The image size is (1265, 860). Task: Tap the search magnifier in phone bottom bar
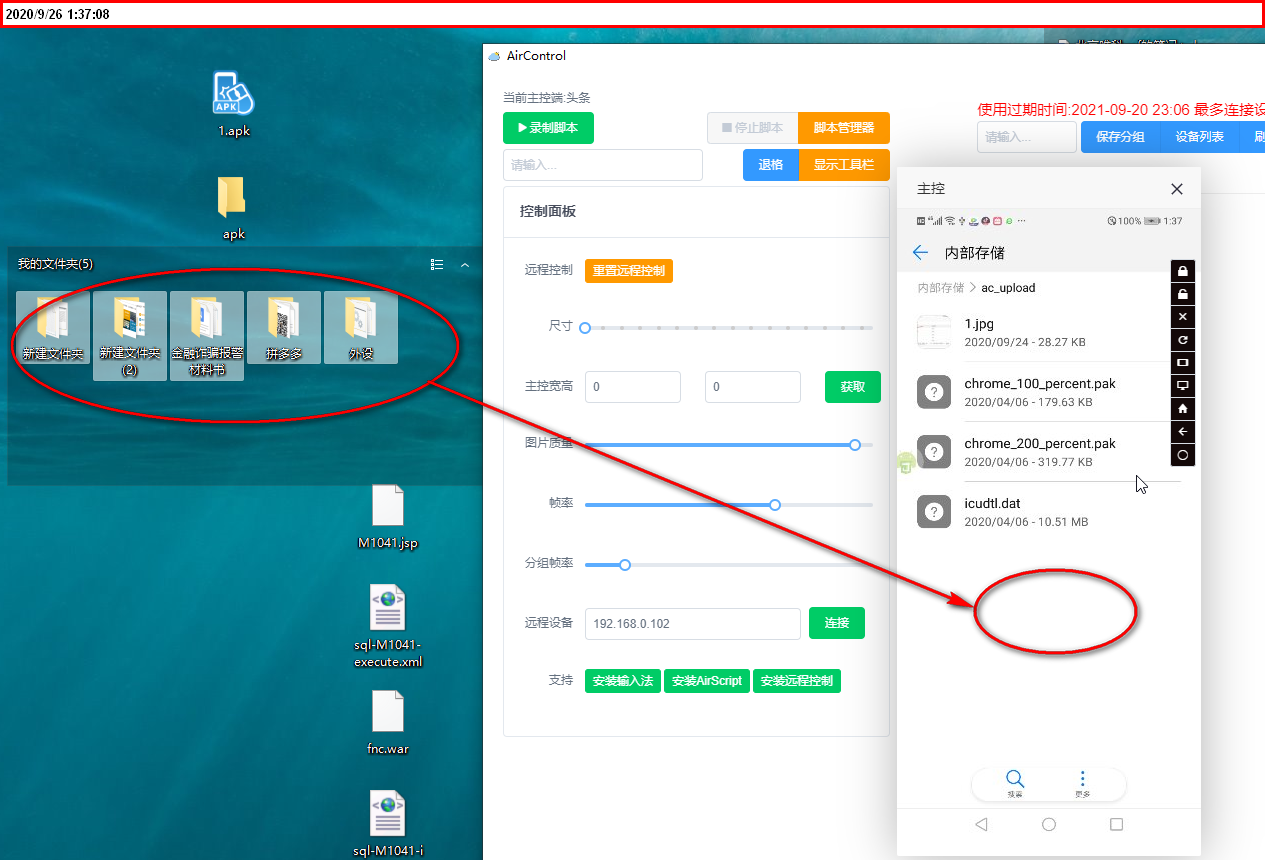pyautogui.click(x=1014, y=779)
